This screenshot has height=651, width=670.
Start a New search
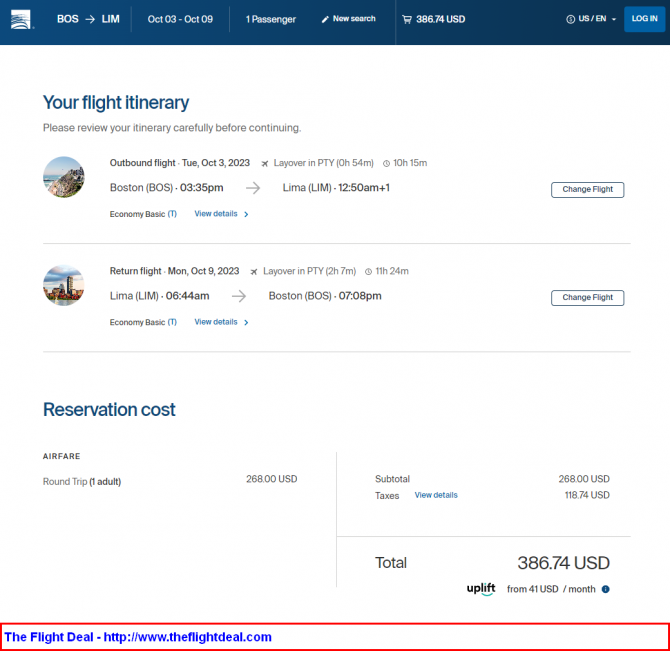click(349, 19)
